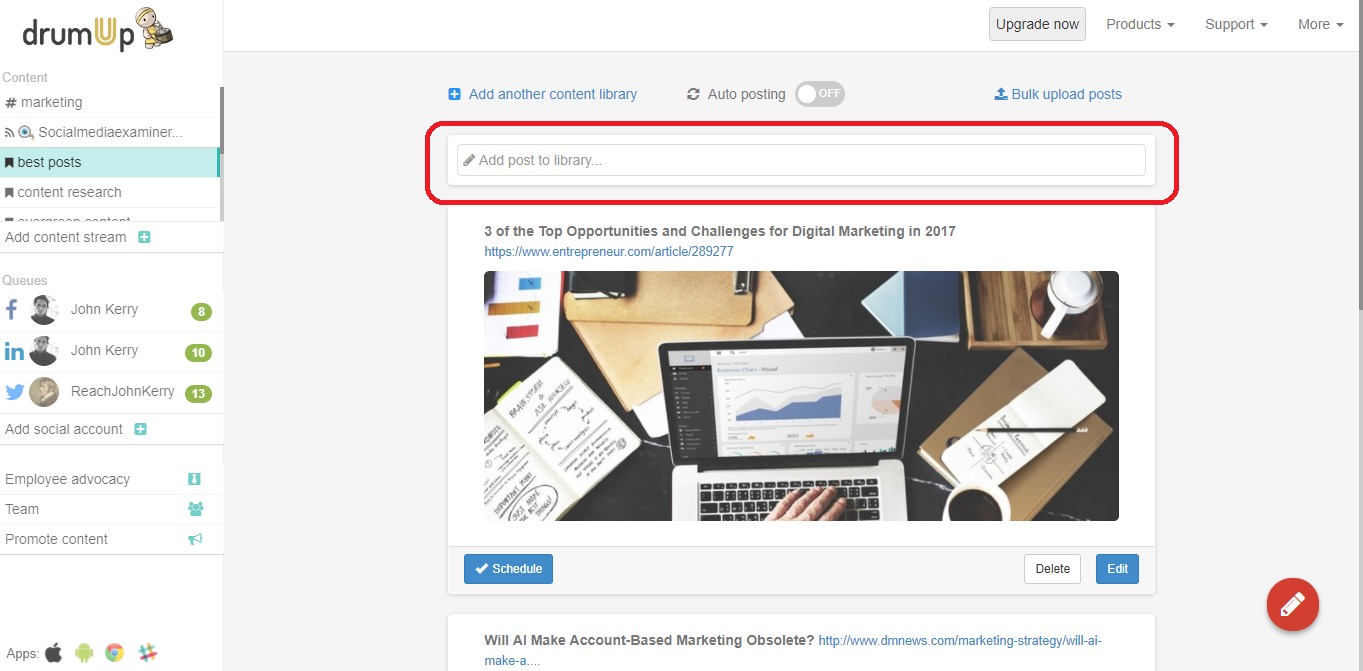Click the Bulk upload posts link
This screenshot has width=1363, height=671.
click(x=1058, y=94)
